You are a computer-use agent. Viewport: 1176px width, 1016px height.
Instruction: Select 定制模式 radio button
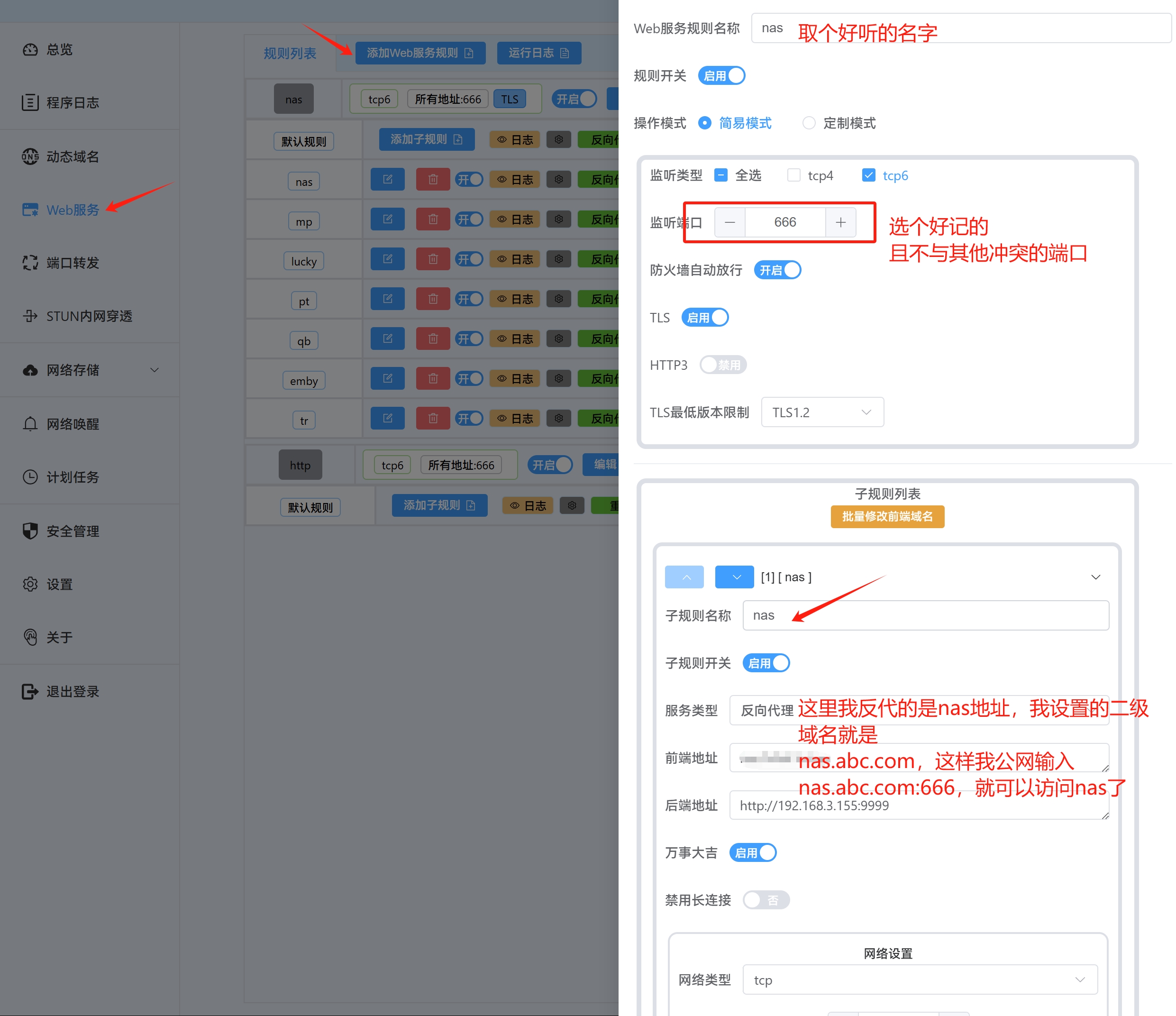tap(809, 123)
